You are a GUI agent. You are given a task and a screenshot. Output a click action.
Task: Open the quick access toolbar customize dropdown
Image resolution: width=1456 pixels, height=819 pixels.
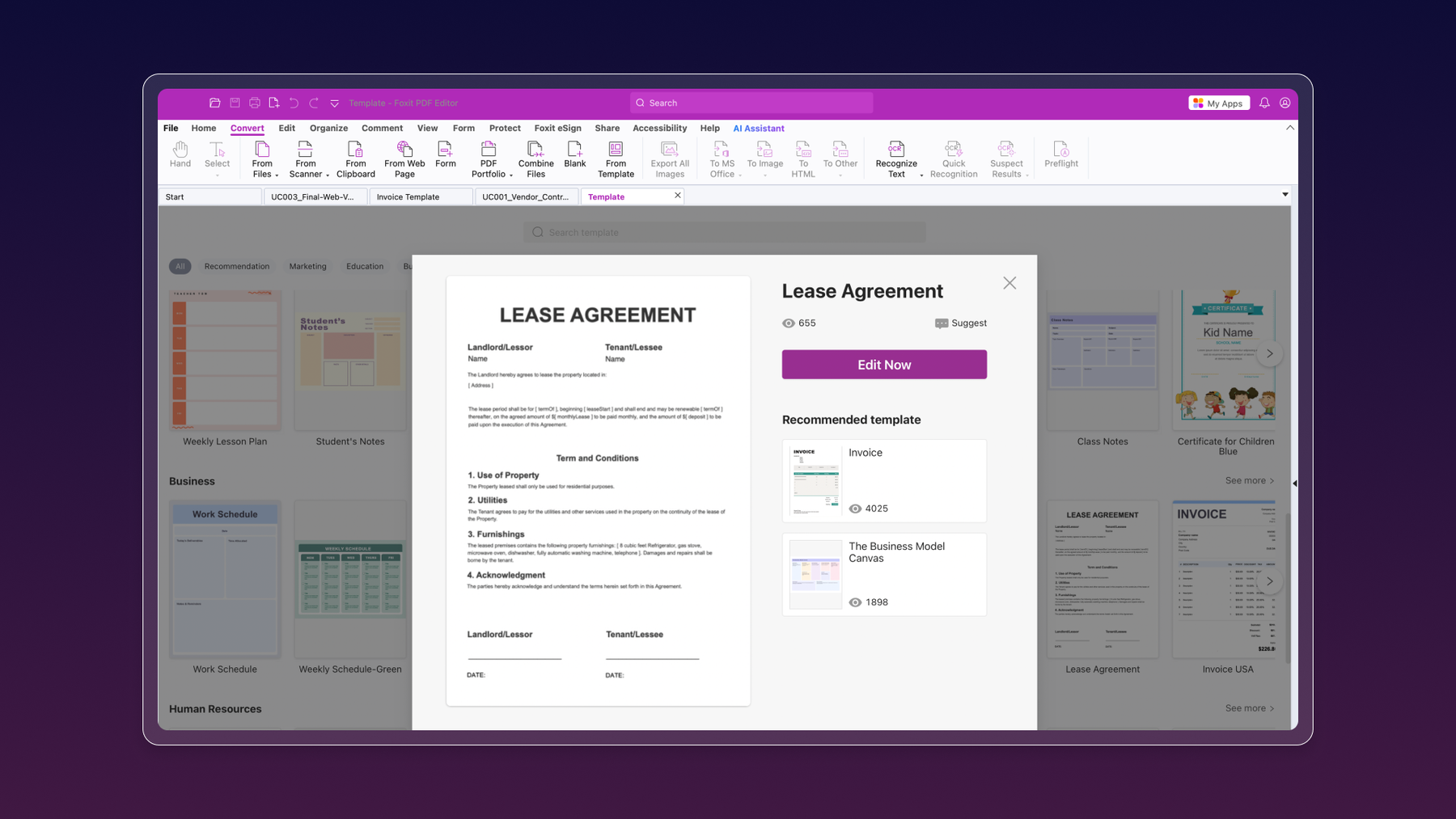pos(334,103)
